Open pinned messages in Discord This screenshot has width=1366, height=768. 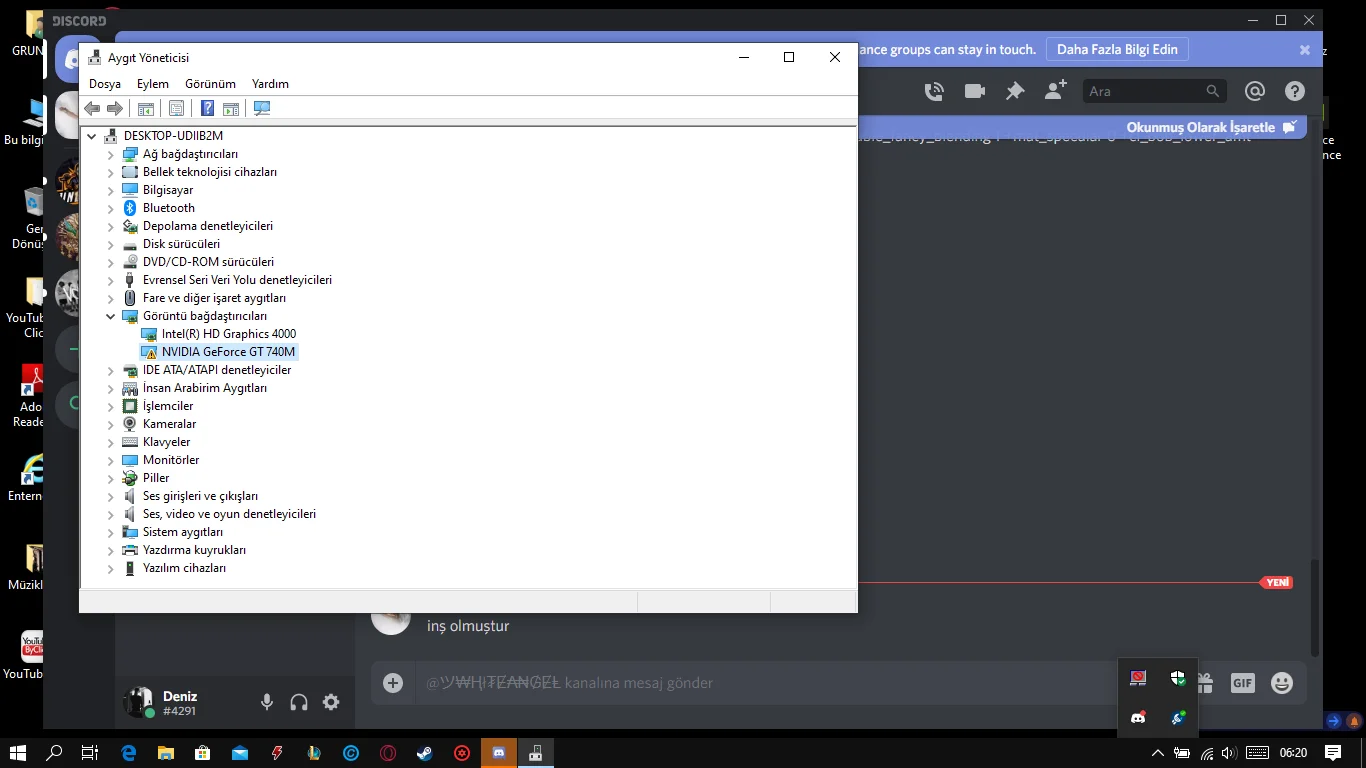coord(1015,91)
